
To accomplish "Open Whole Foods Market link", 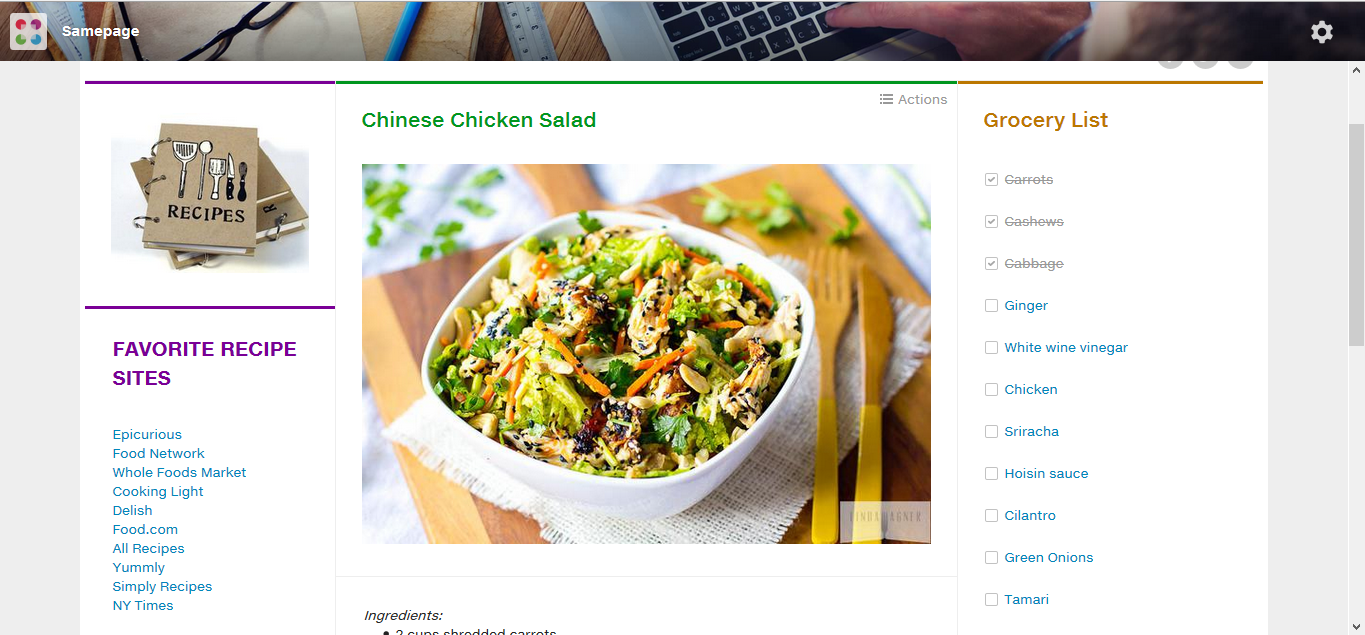I will pyautogui.click(x=179, y=473).
